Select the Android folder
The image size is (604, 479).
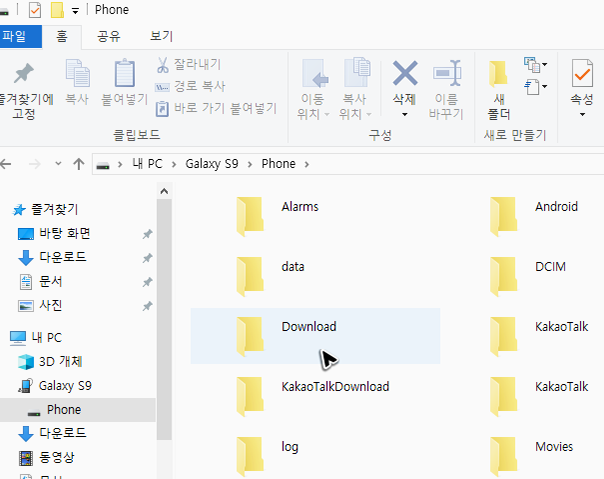click(x=534, y=216)
